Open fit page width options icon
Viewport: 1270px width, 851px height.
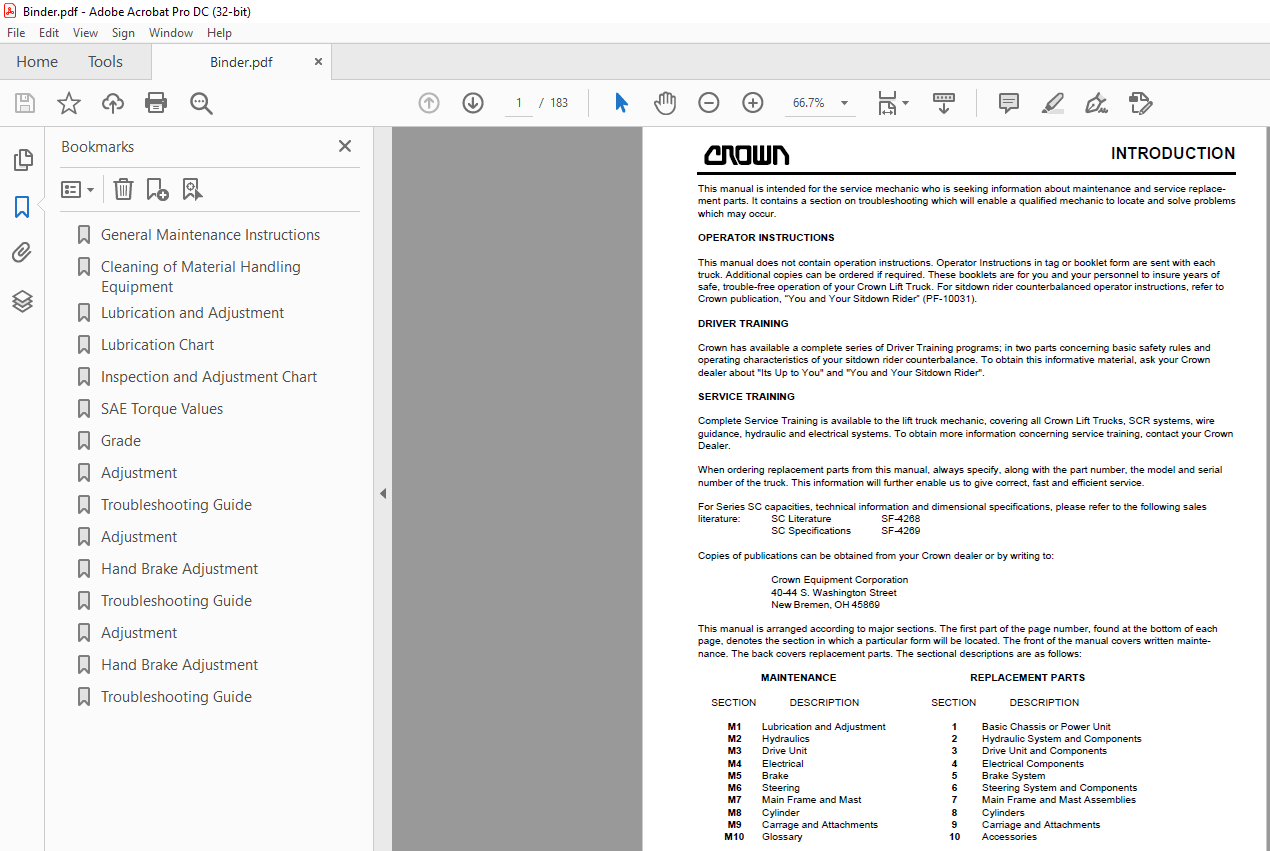click(893, 103)
